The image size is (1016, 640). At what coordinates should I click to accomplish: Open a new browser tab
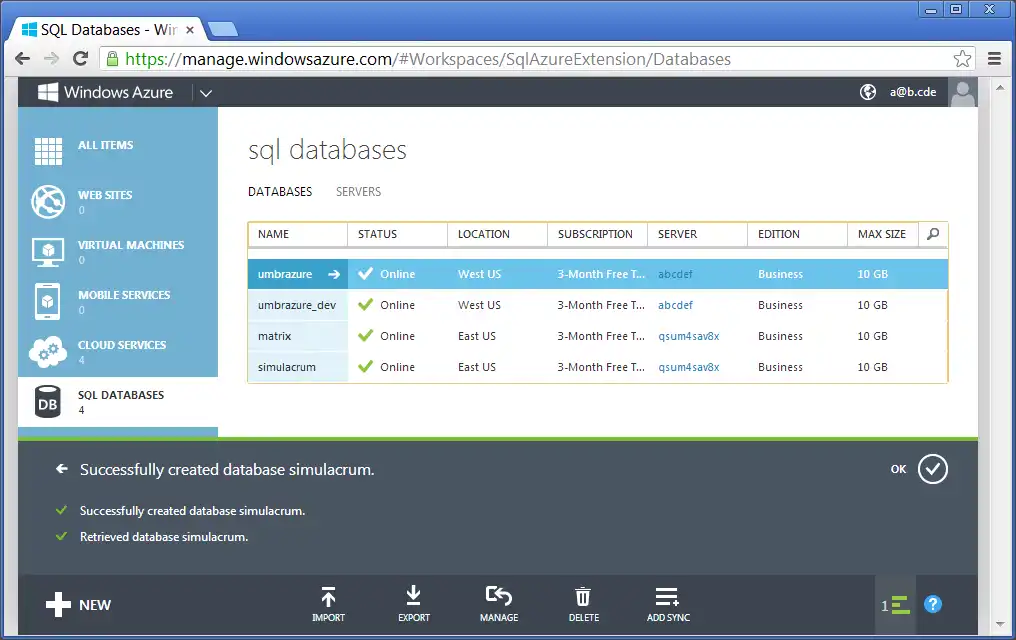224,30
